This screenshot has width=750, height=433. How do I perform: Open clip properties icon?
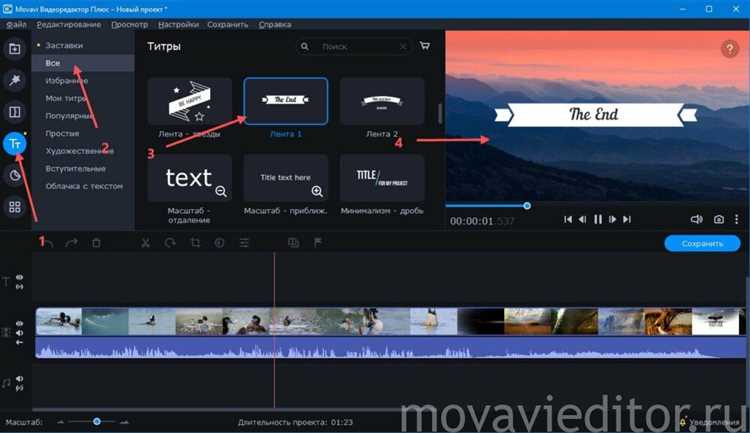click(244, 243)
